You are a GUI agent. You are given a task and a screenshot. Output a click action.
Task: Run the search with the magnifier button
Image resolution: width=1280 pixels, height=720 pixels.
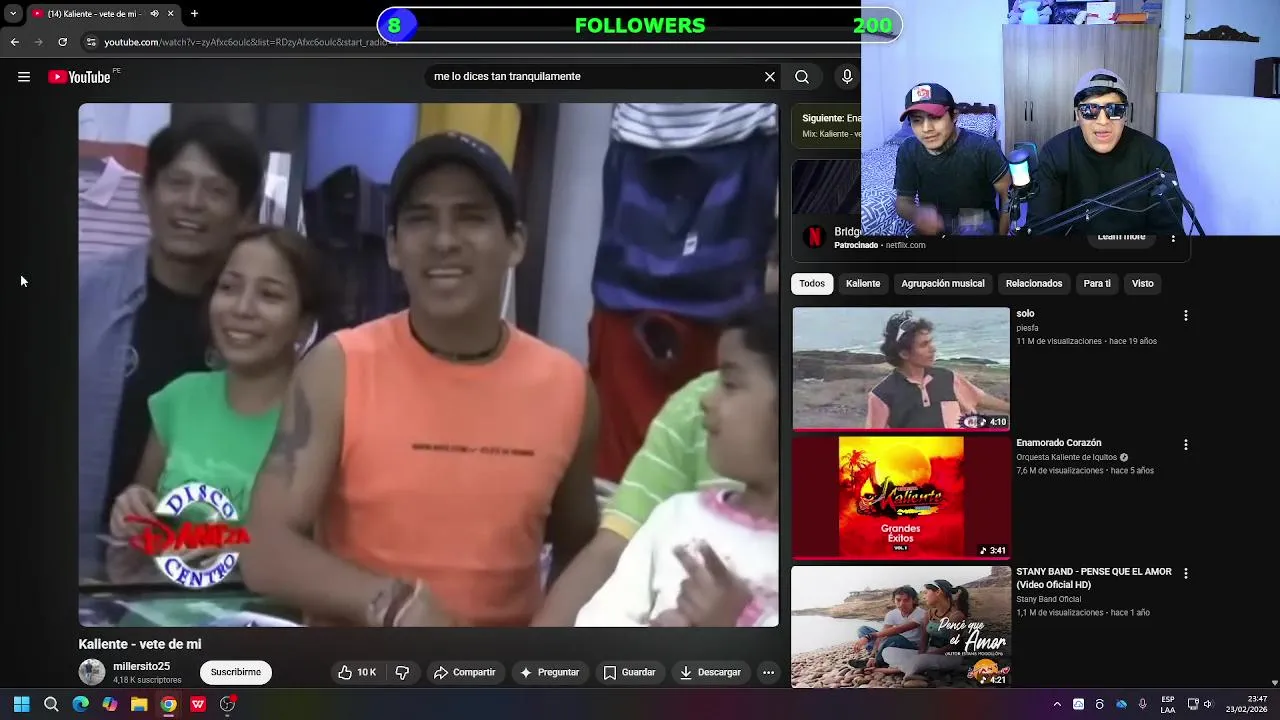tap(802, 77)
